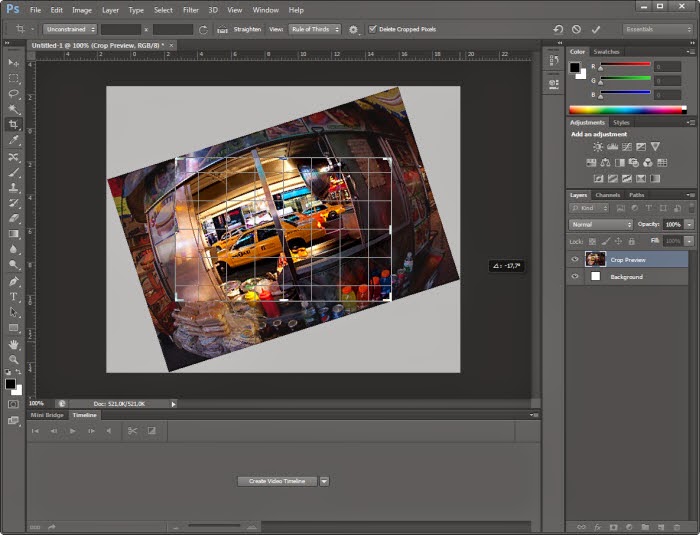Image resolution: width=700 pixels, height=535 pixels.
Task: Select the Rectangular Marquee tool
Action: pyautogui.click(x=13, y=79)
